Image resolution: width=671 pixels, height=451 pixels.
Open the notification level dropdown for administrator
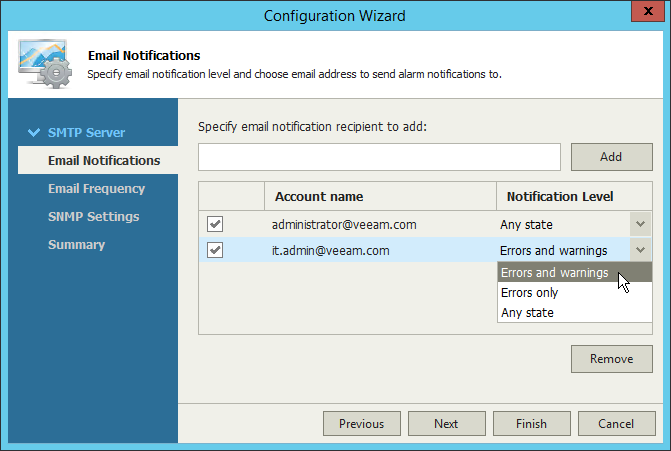tap(641, 225)
